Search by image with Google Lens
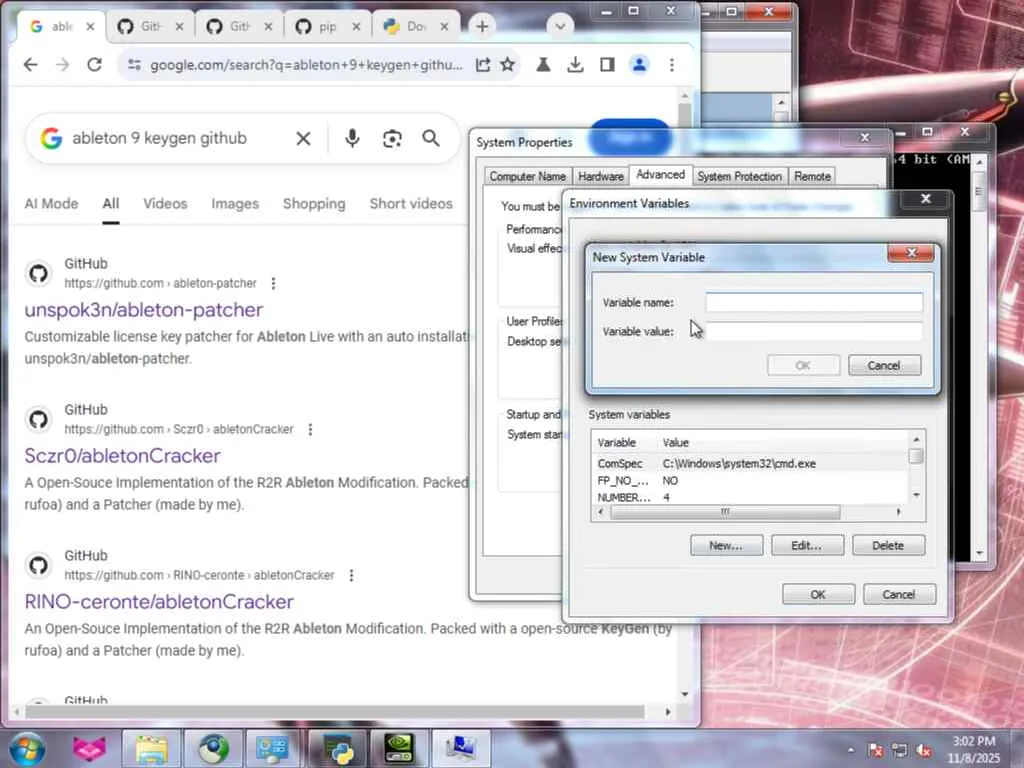Screen dimensions: 1024x768 392,138
